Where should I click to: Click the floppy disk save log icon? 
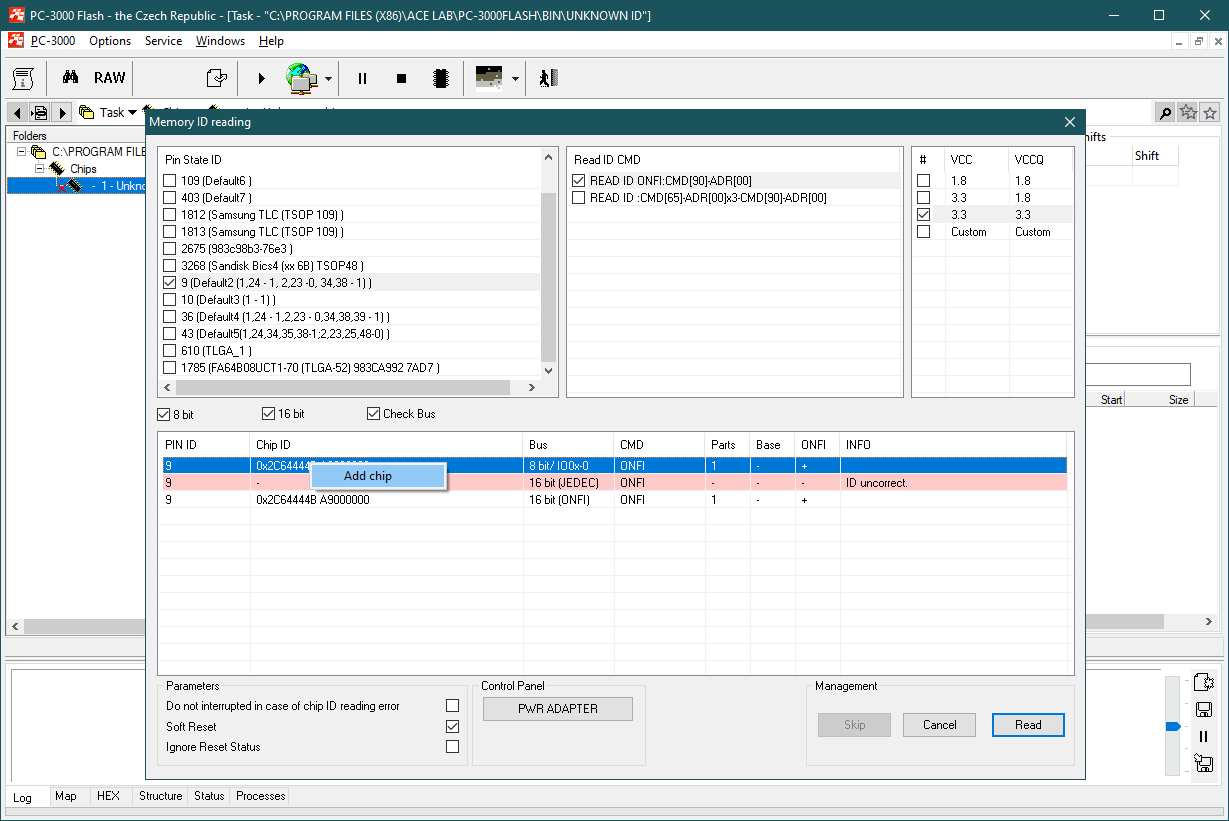tap(1203, 709)
